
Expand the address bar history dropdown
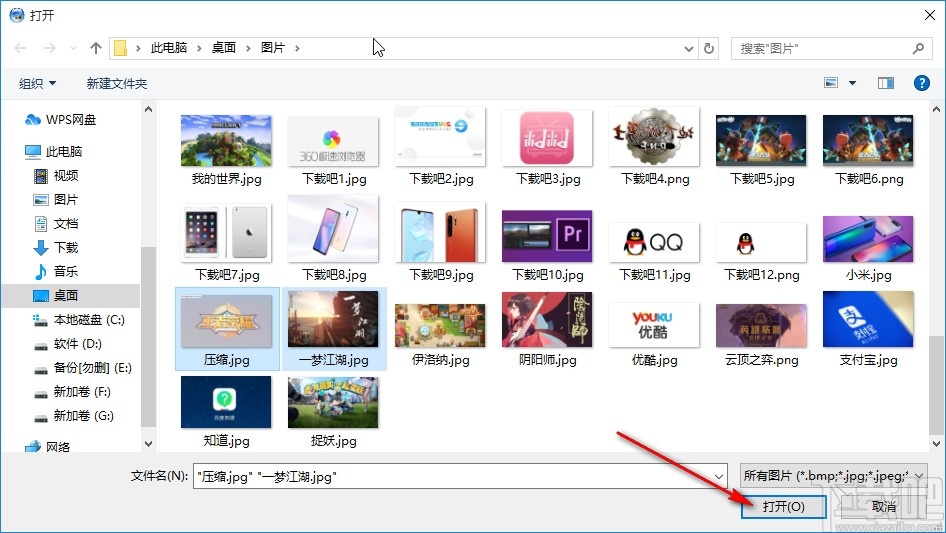coord(689,48)
